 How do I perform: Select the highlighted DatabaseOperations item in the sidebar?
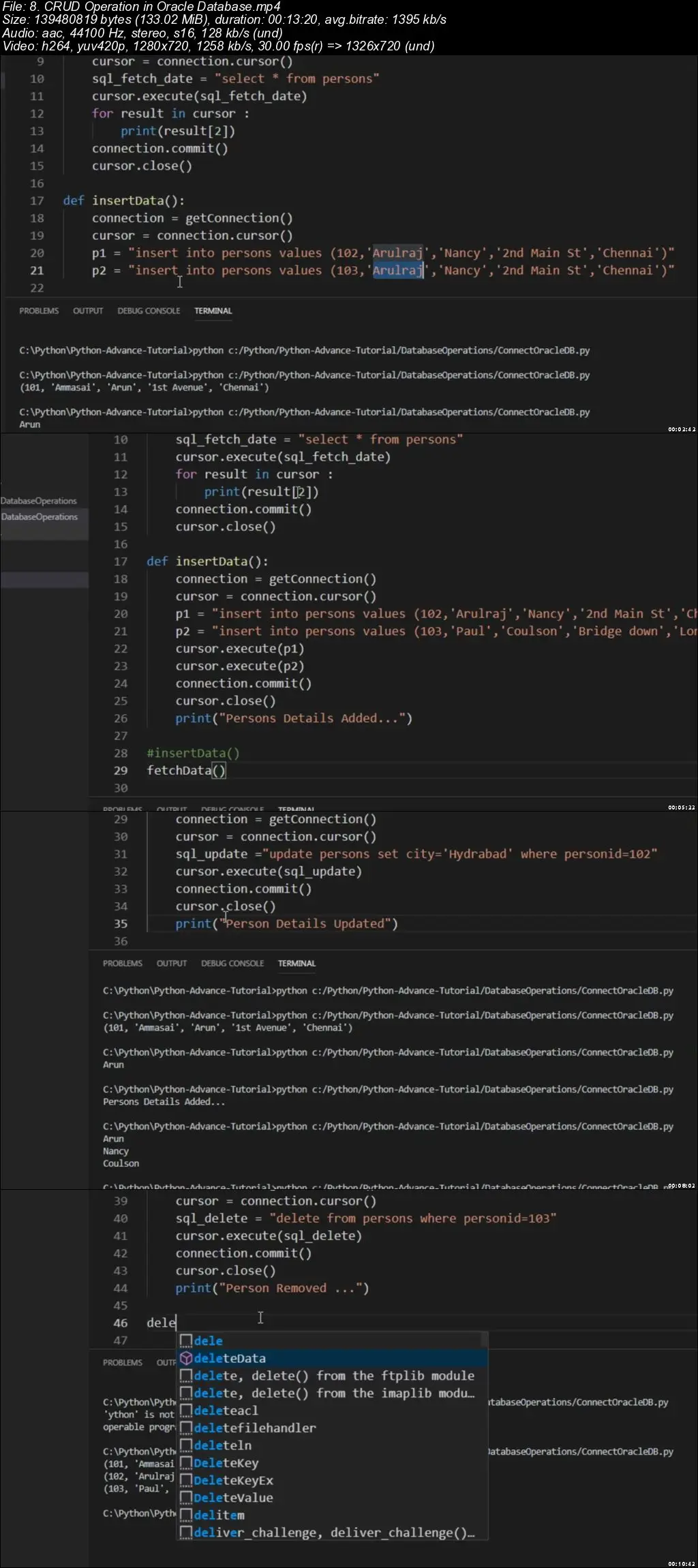(40, 517)
